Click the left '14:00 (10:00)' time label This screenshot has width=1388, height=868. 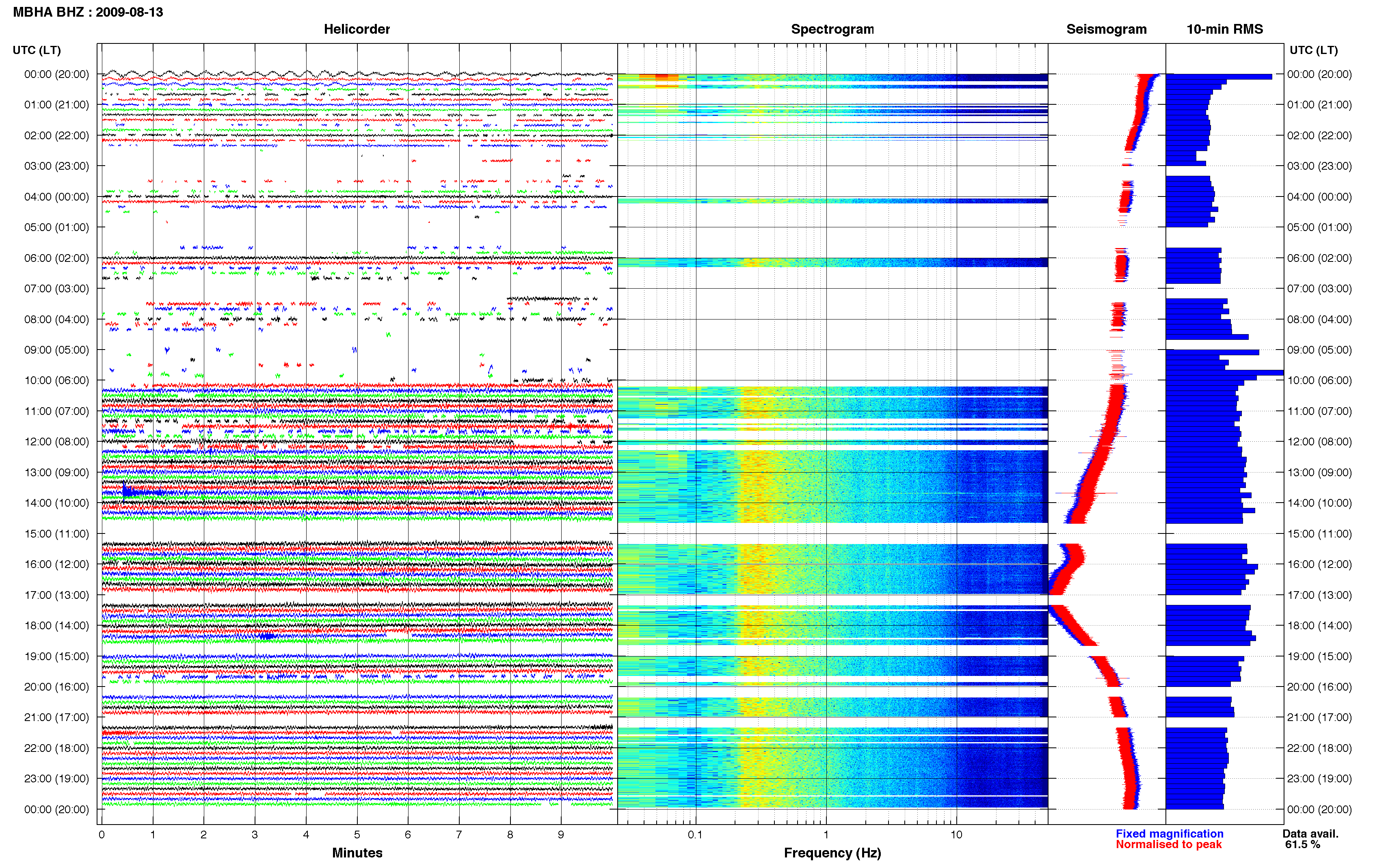point(56,503)
